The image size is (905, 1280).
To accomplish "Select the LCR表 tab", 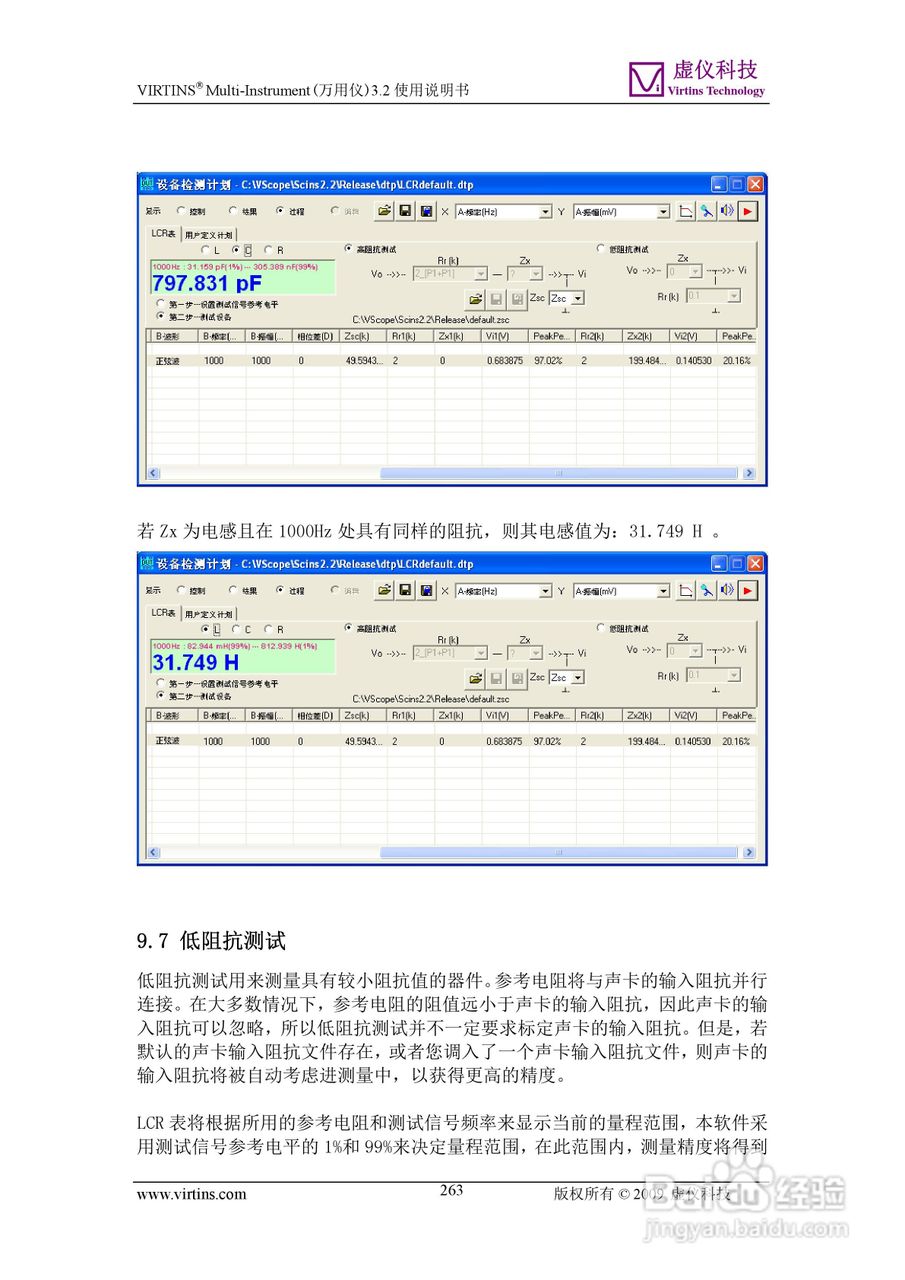I will point(162,234).
